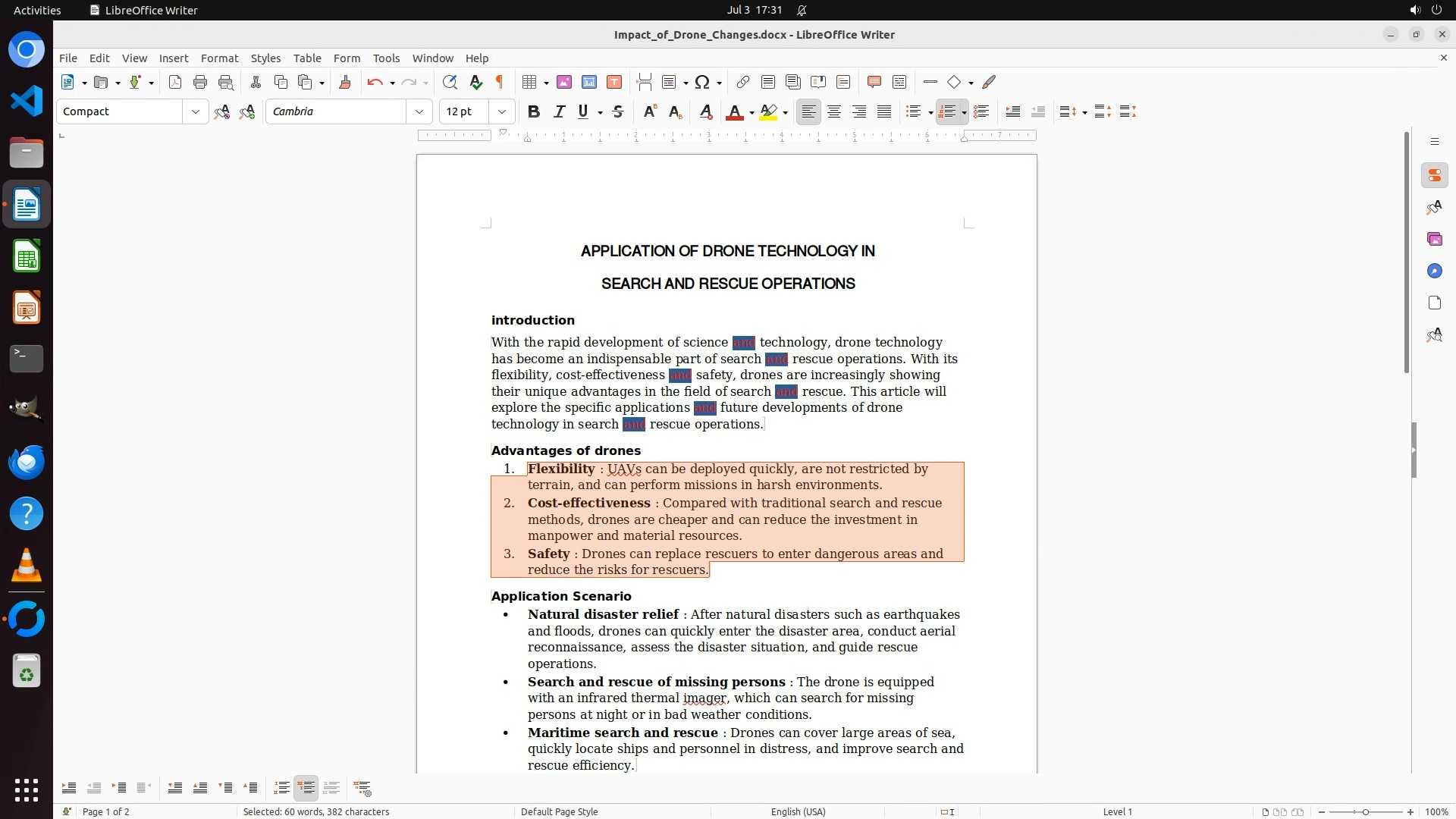
Task: Click the Insert Hyperlink icon
Action: pos(743,82)
